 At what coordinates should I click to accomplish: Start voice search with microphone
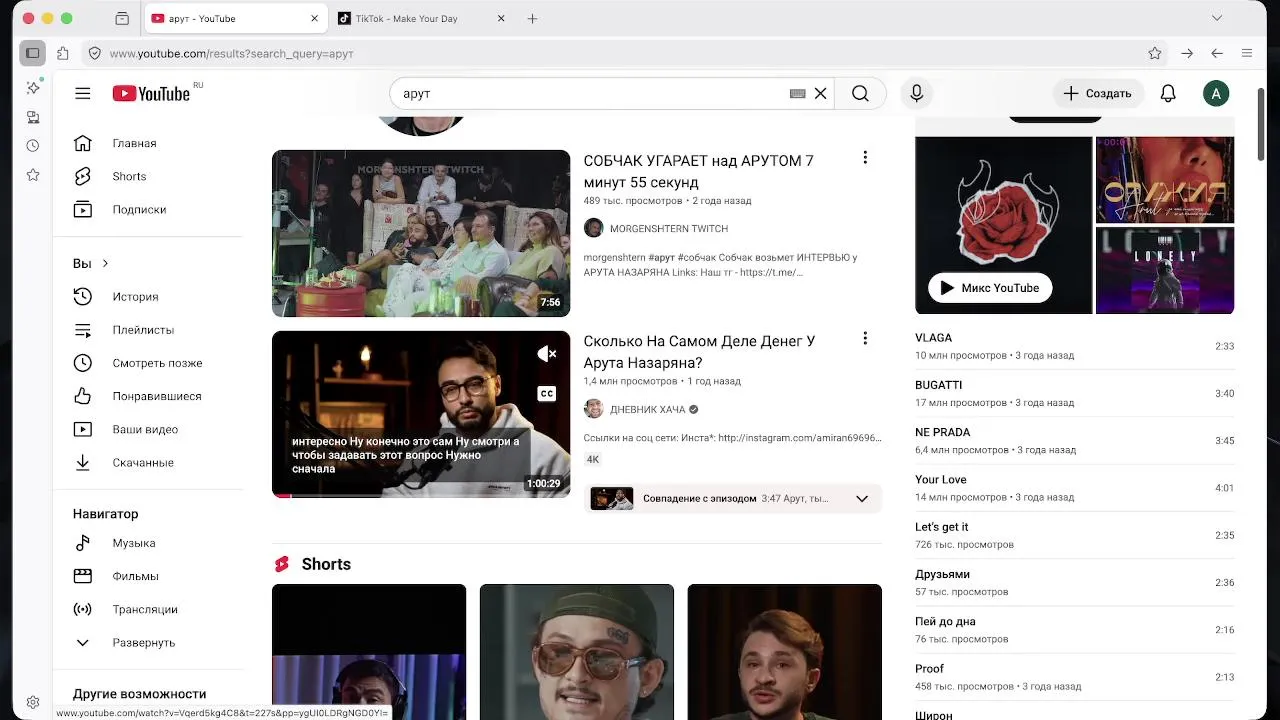click(916, 93)
